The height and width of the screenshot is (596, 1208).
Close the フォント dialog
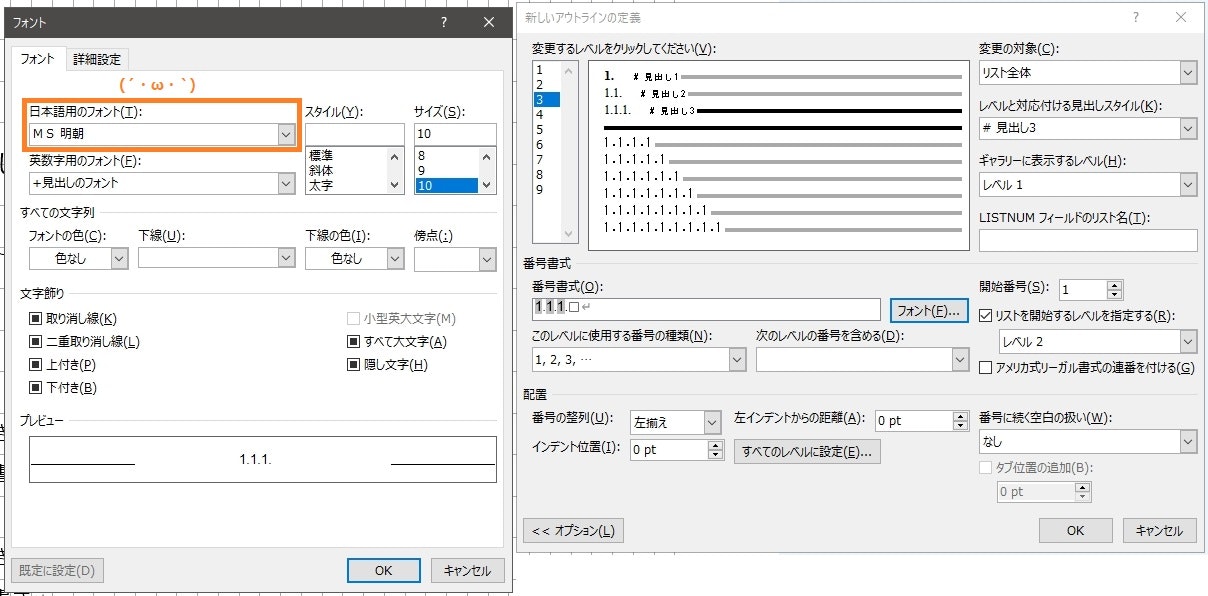point(489,22)
